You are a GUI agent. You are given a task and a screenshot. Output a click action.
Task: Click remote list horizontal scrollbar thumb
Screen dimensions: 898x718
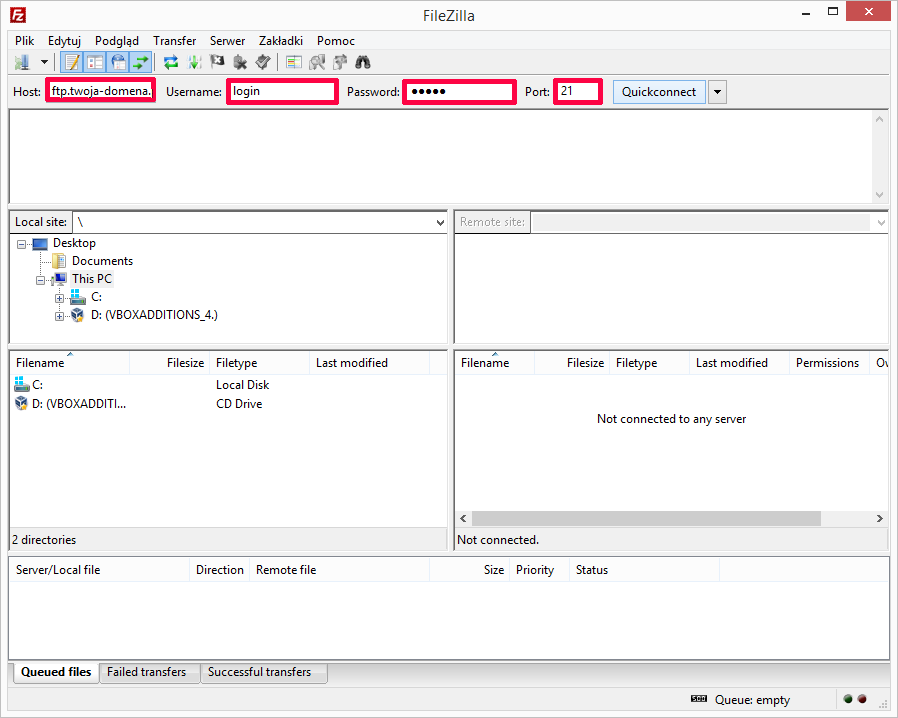coord(646,519)
